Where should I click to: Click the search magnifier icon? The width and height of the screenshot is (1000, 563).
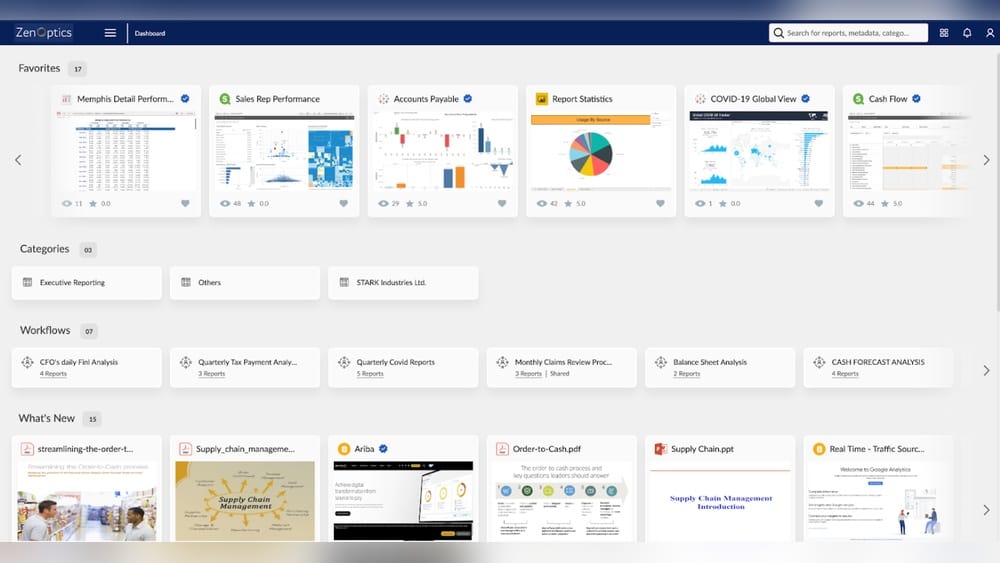point(778,33)
